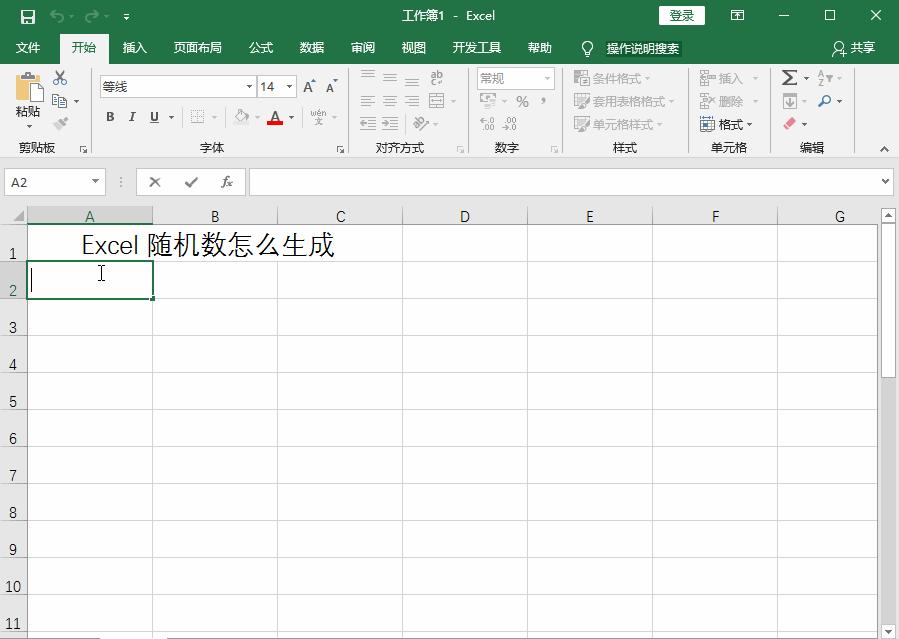Switch to the 插入 tab

(135, 48)
